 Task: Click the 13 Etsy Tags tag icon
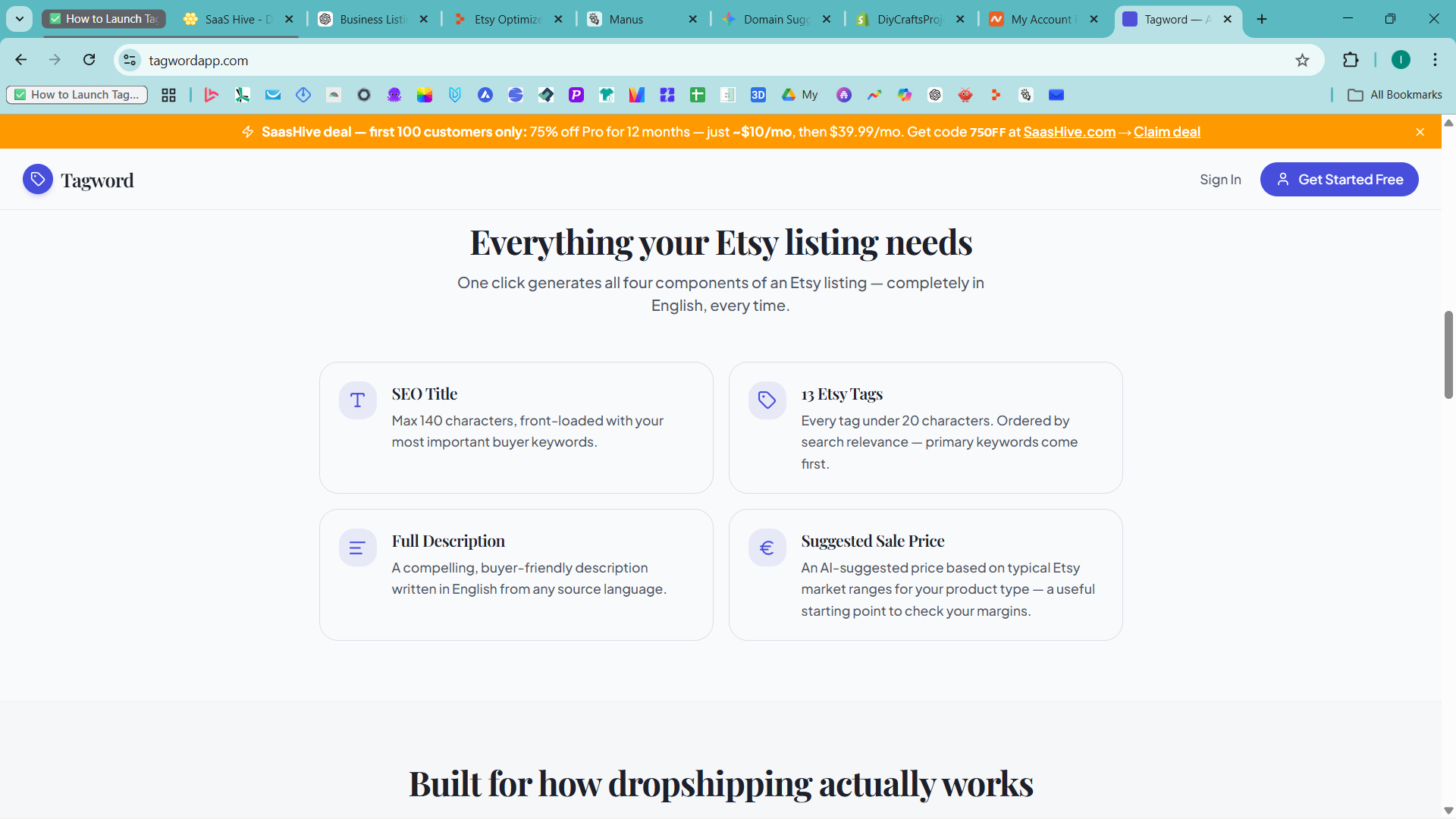(x=767, y=400)
